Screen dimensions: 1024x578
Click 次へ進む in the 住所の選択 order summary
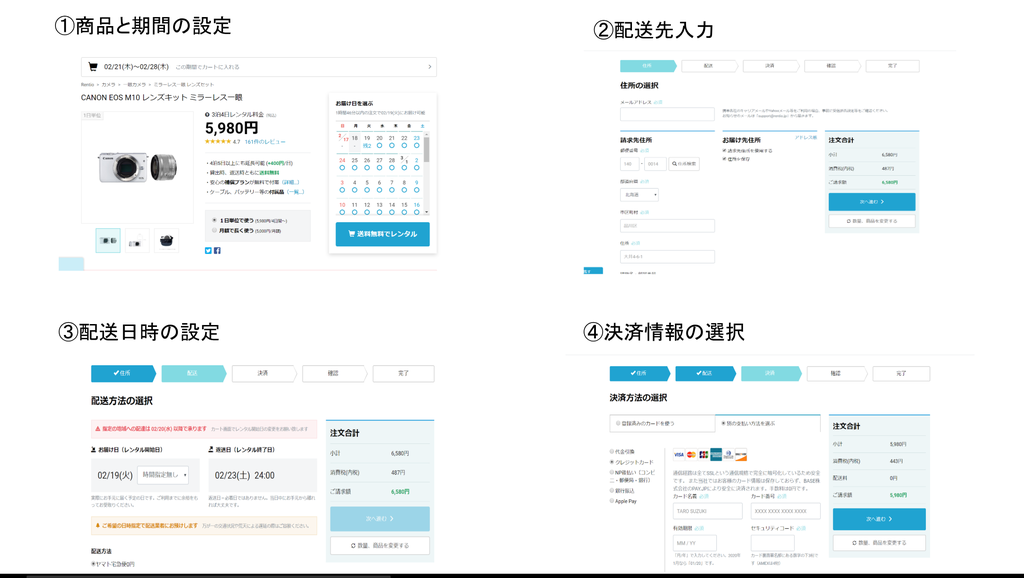pos(872,202)
